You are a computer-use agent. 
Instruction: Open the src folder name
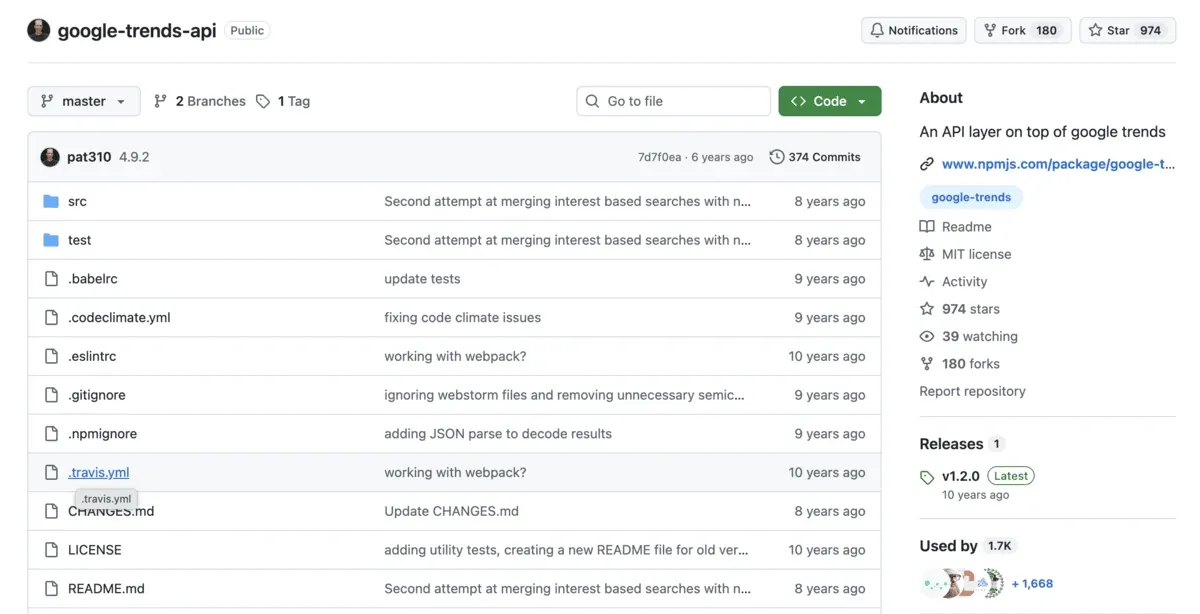pos(77,201)
